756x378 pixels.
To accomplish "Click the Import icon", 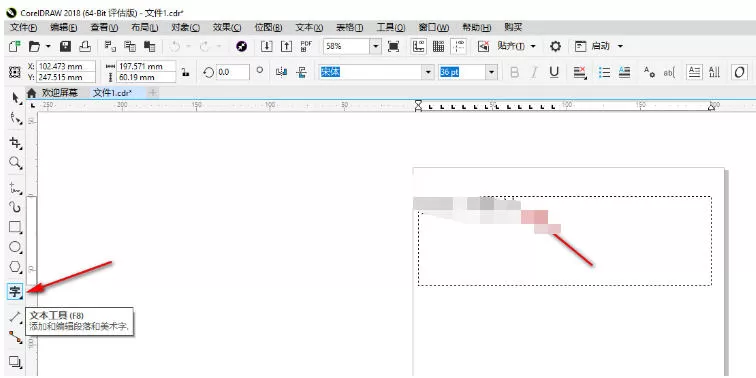I will (x=267, y=46).
